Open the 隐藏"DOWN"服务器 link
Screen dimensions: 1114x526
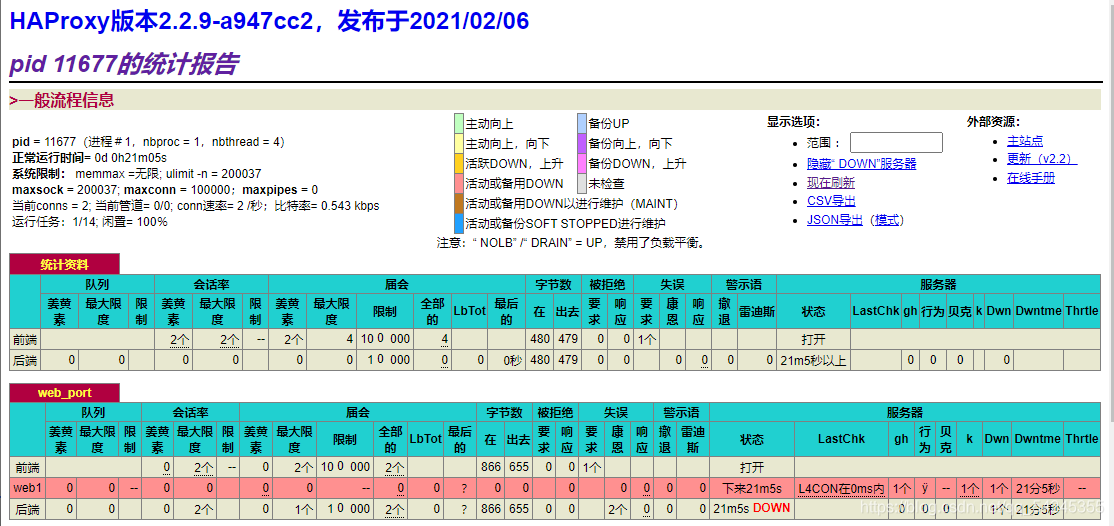click(861, 163)
